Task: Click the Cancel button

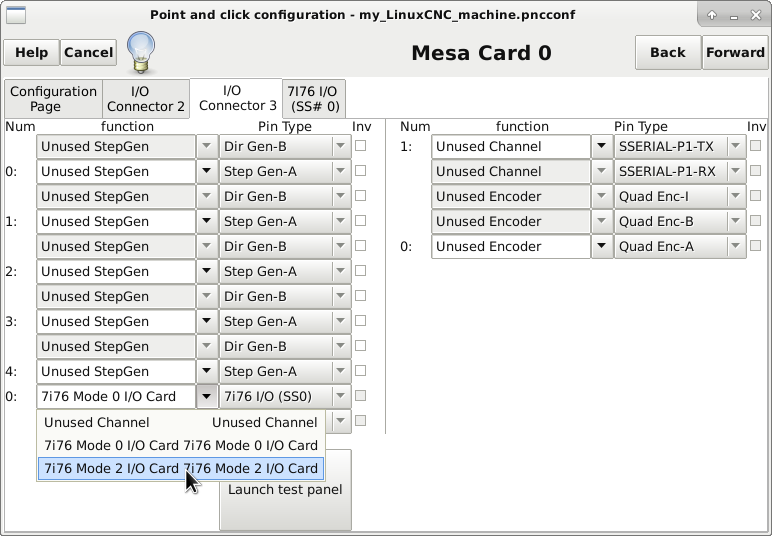Action: [x=88, y=53]
